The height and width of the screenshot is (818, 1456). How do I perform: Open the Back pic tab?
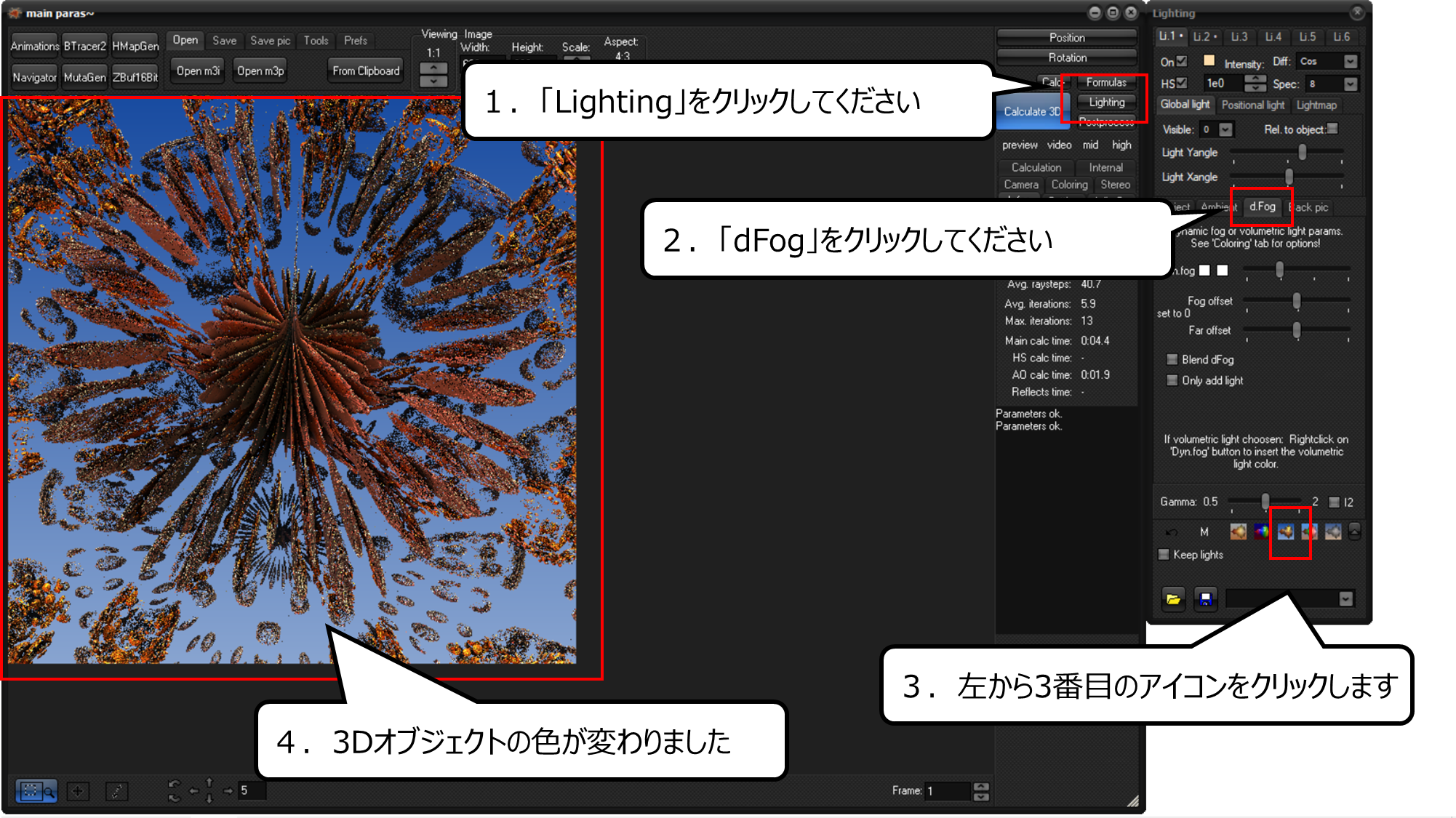pos(1309,207)
